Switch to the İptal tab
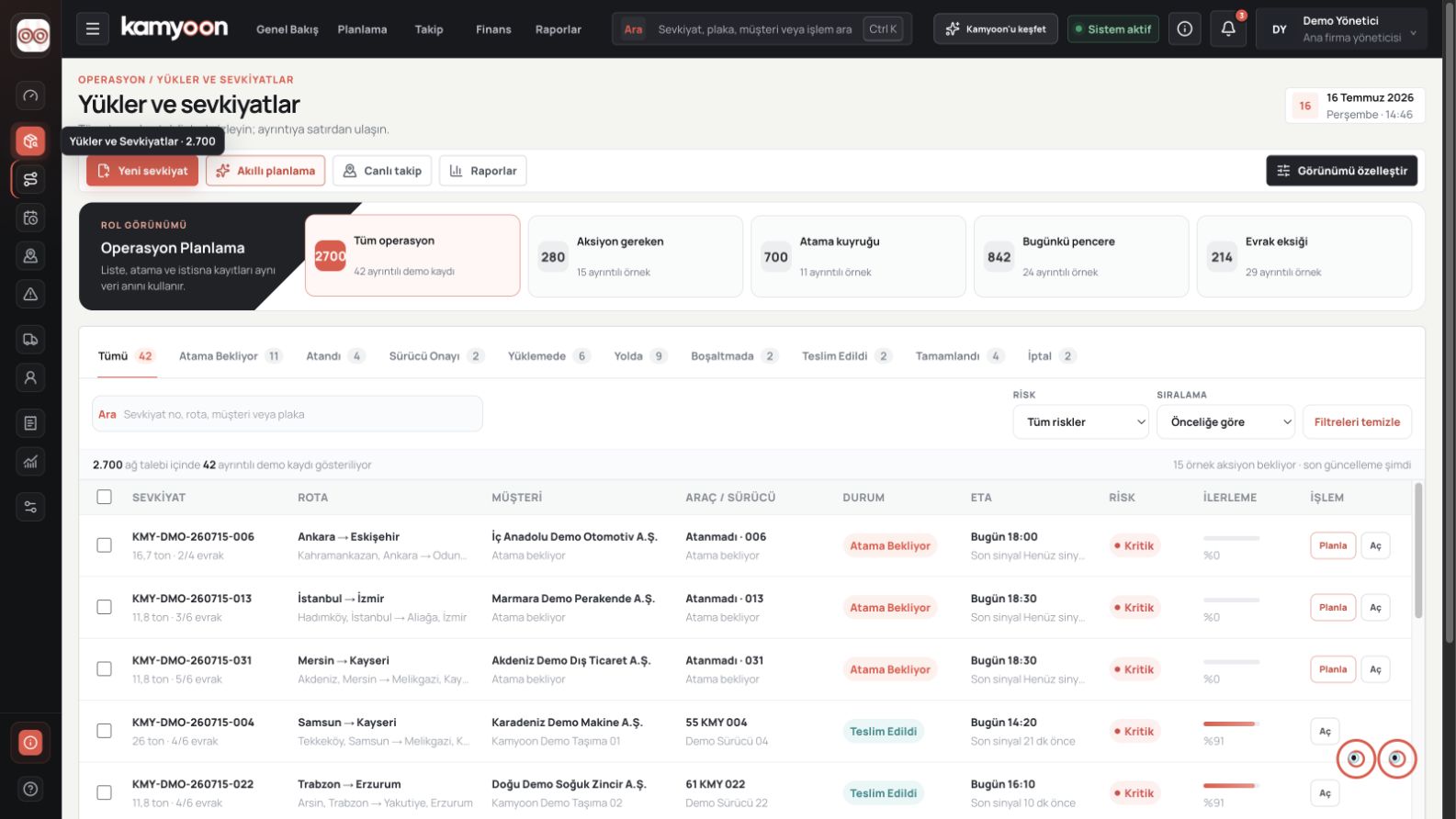The image size is (1456, 819). 1051,356
